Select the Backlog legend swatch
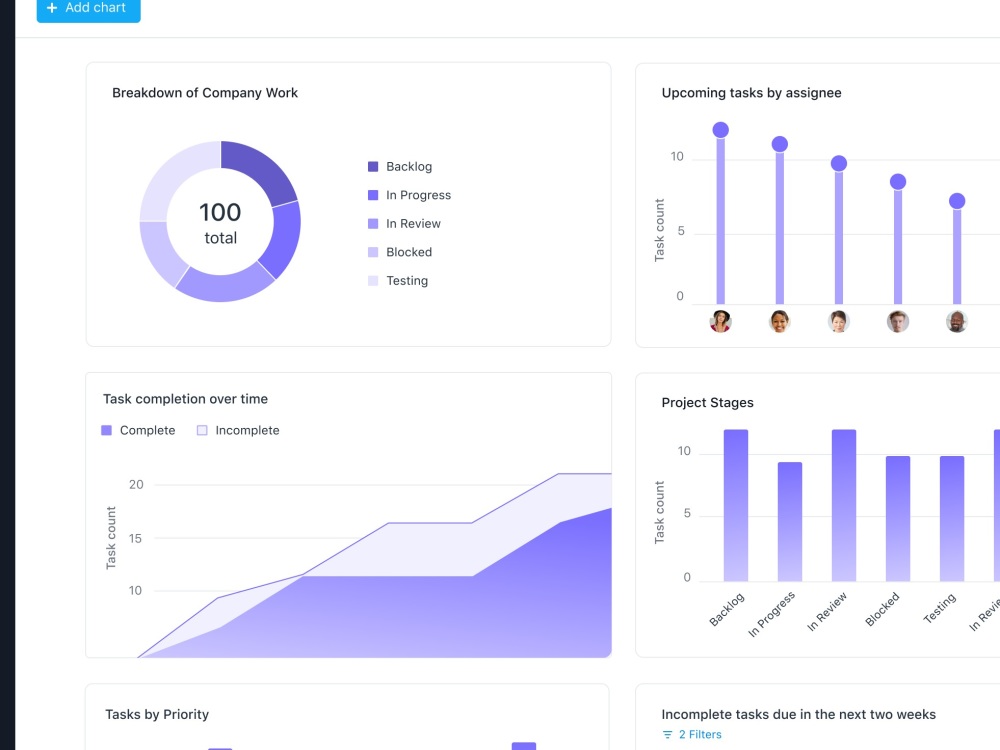The image size is (1000, 750). (373, 166)
